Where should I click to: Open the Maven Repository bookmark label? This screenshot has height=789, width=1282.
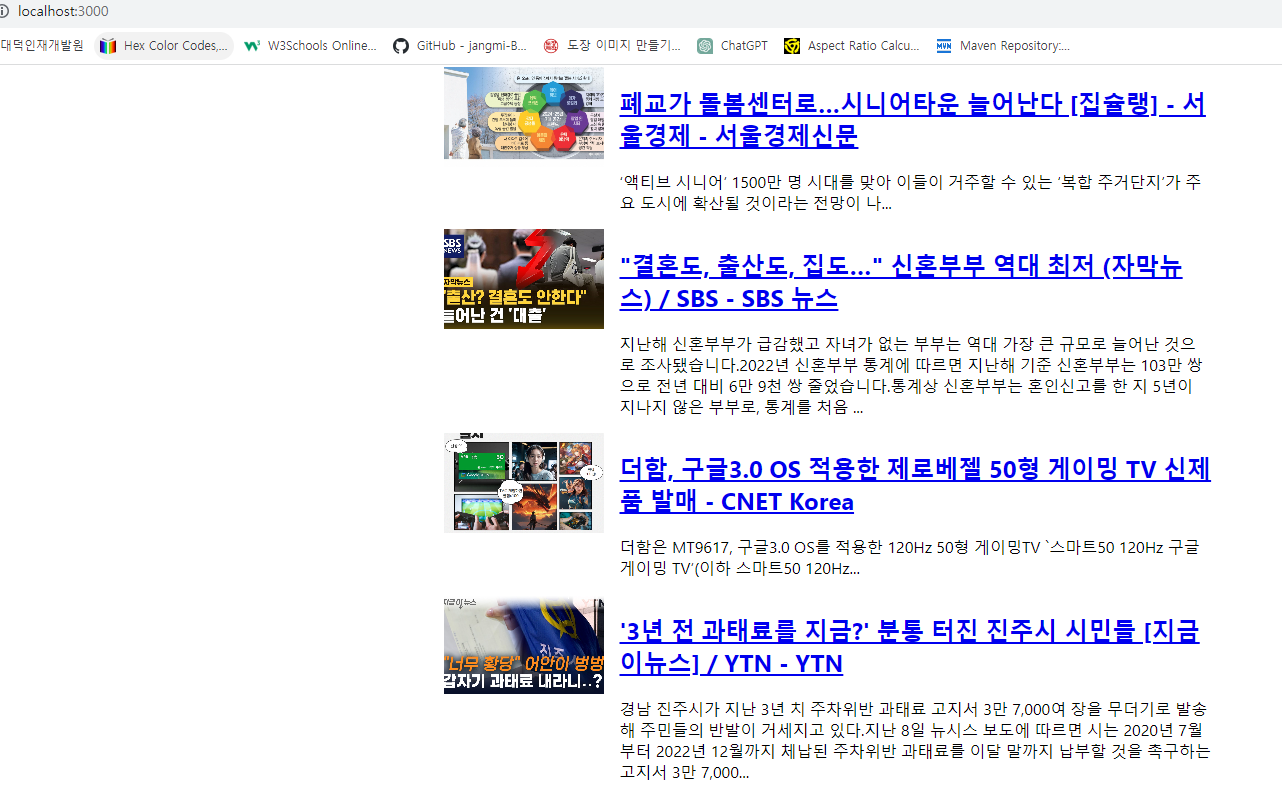pos(1015,46)
